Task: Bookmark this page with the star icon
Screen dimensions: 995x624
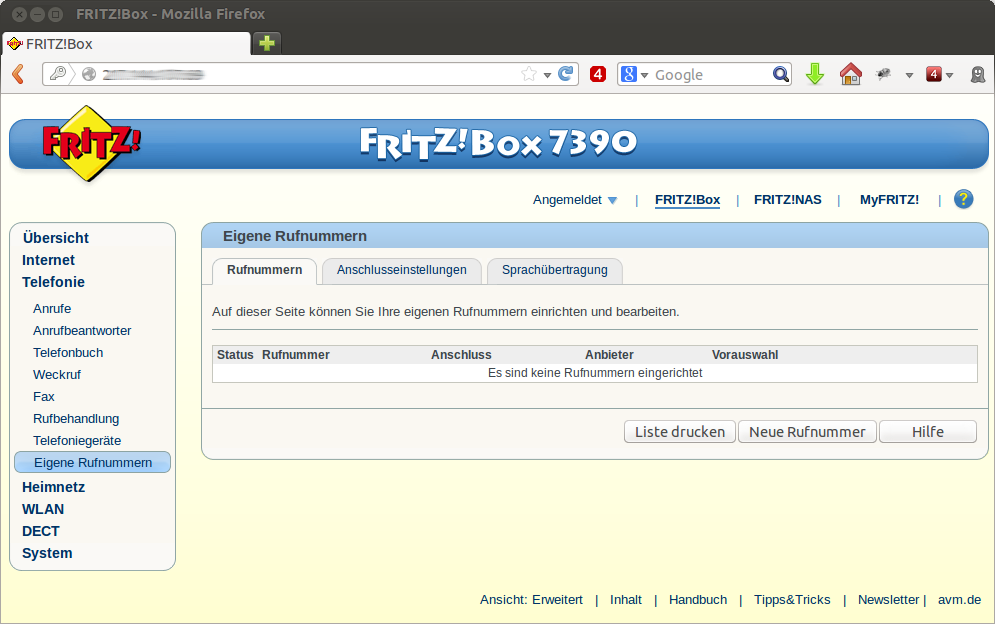Action: [529, 74]
